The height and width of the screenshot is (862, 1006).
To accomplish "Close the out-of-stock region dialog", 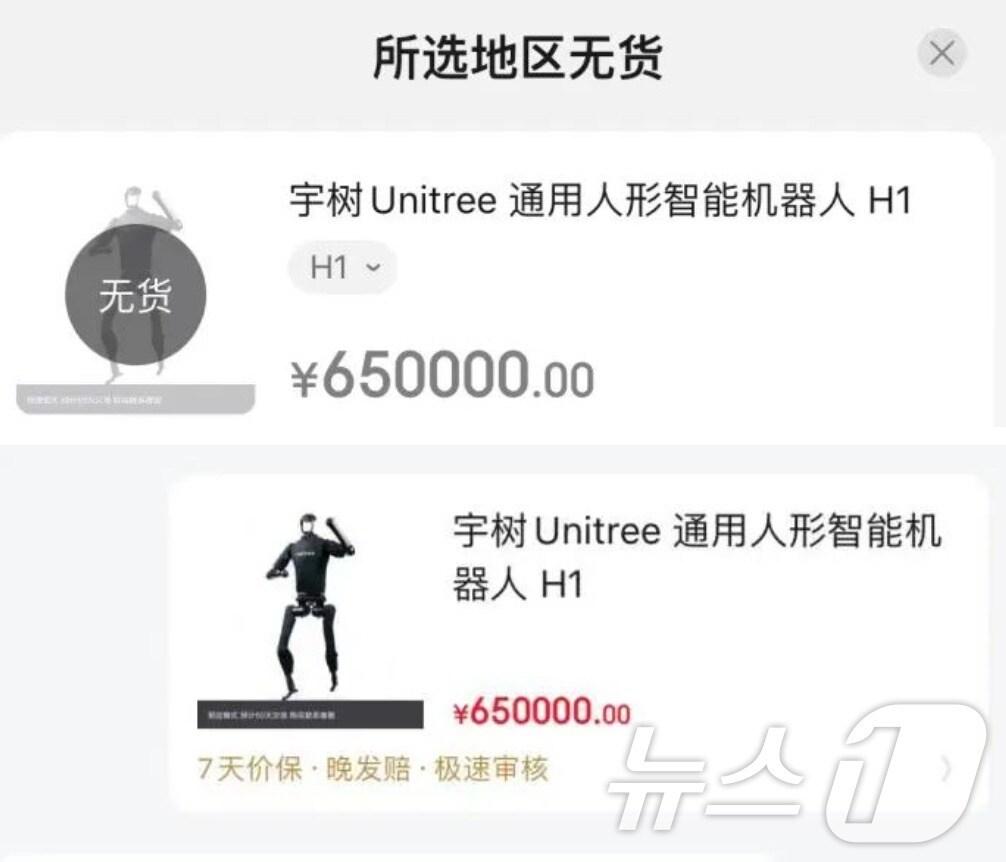I will click(x=941, y=53).
